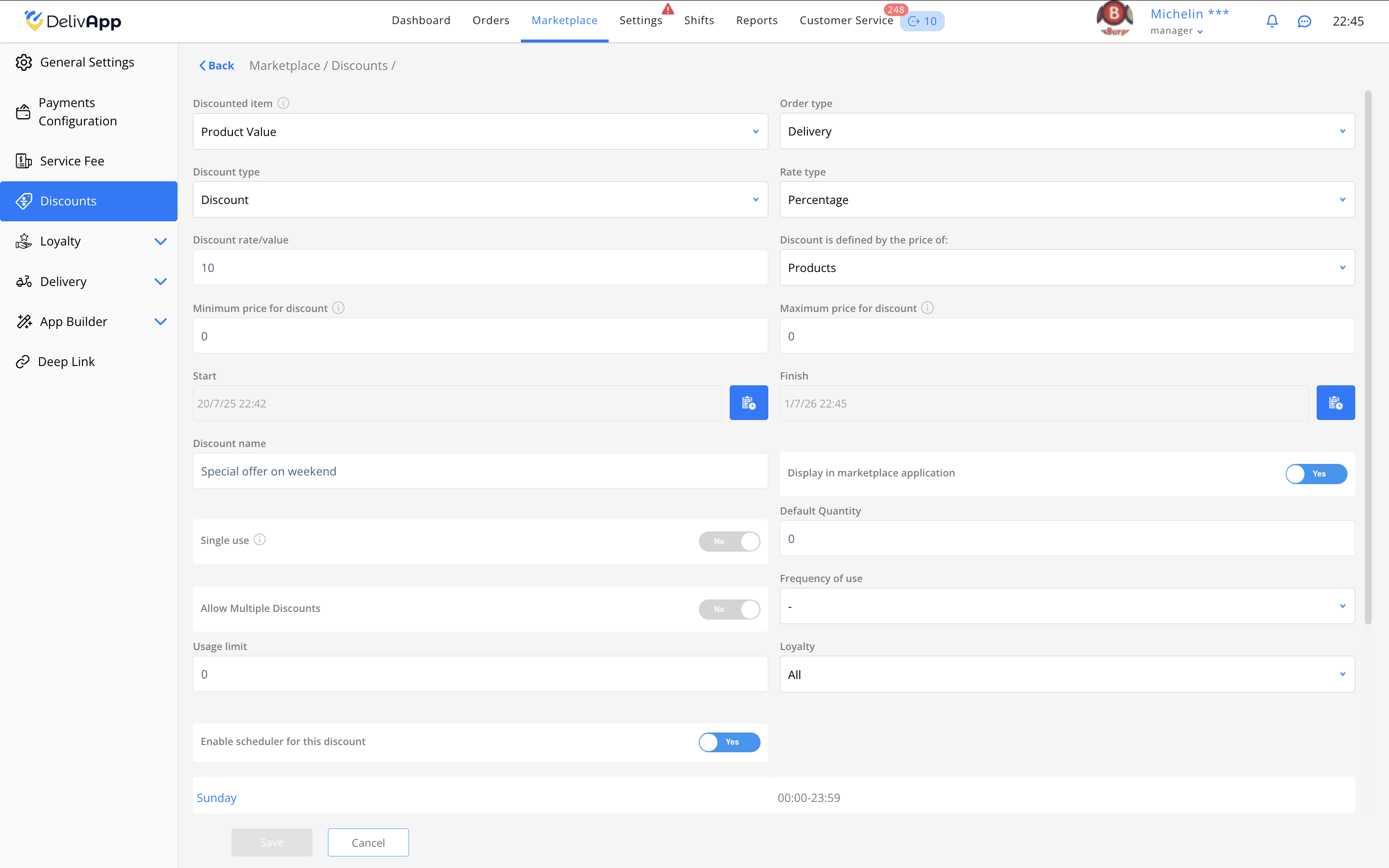Click the Discounted item info icon

click(284, 103)
